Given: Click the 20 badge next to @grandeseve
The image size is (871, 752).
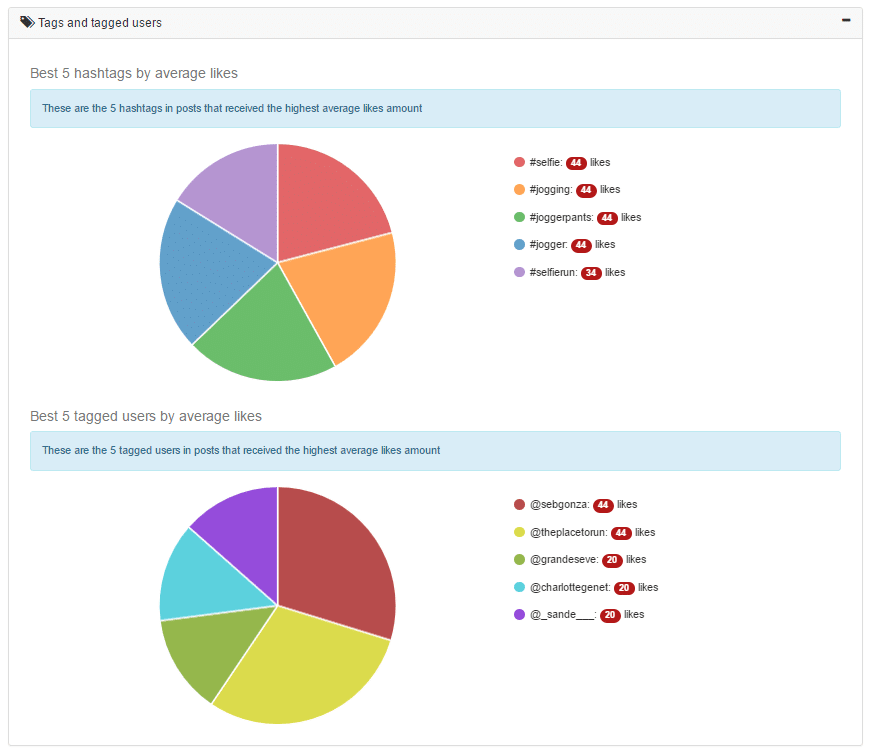Looking at the screenshot, I should [x=612, y=560].
